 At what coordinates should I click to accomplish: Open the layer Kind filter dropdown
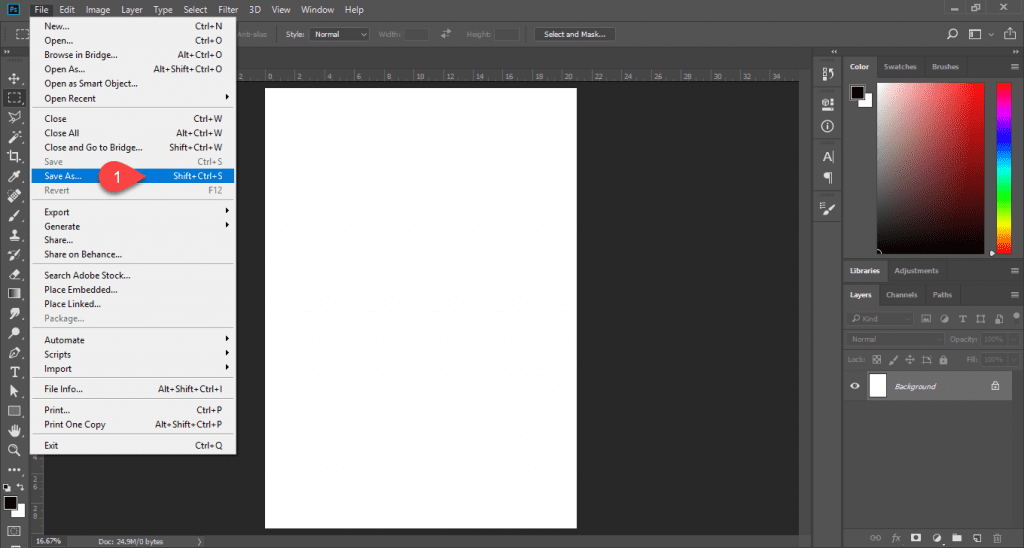pos(880,319)
